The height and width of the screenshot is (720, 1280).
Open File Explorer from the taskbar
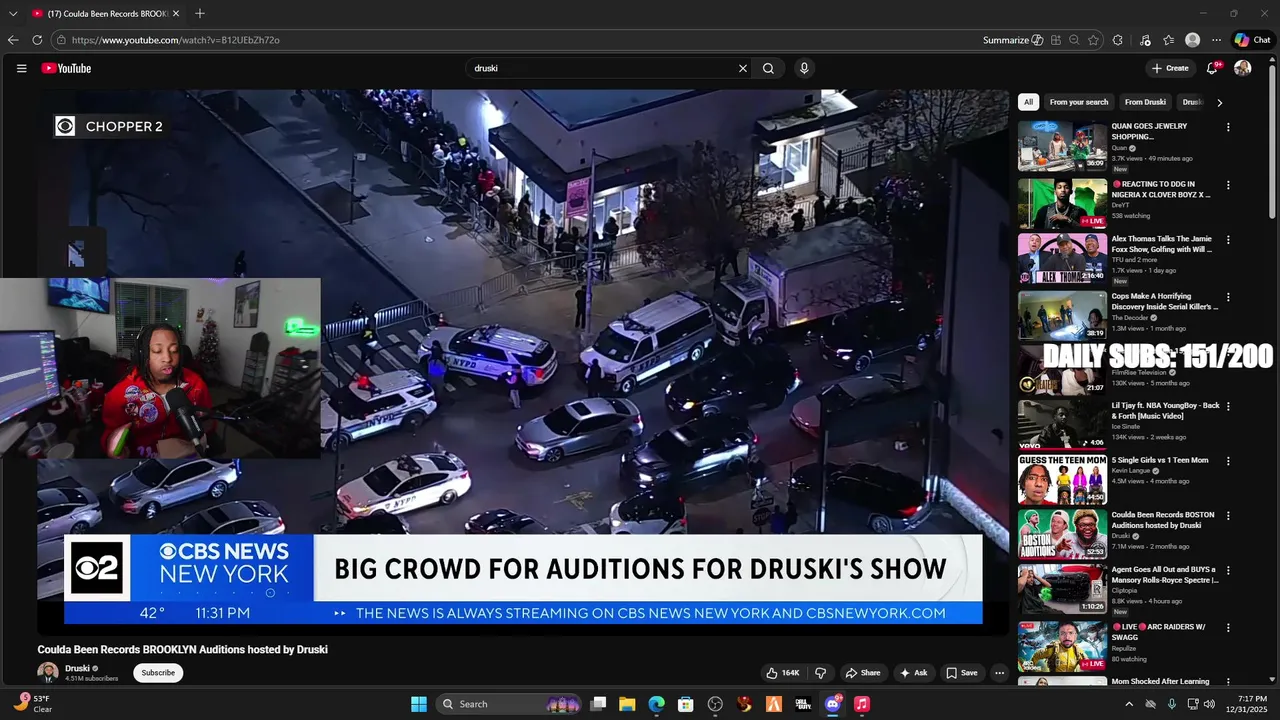[x=627, y=704]
